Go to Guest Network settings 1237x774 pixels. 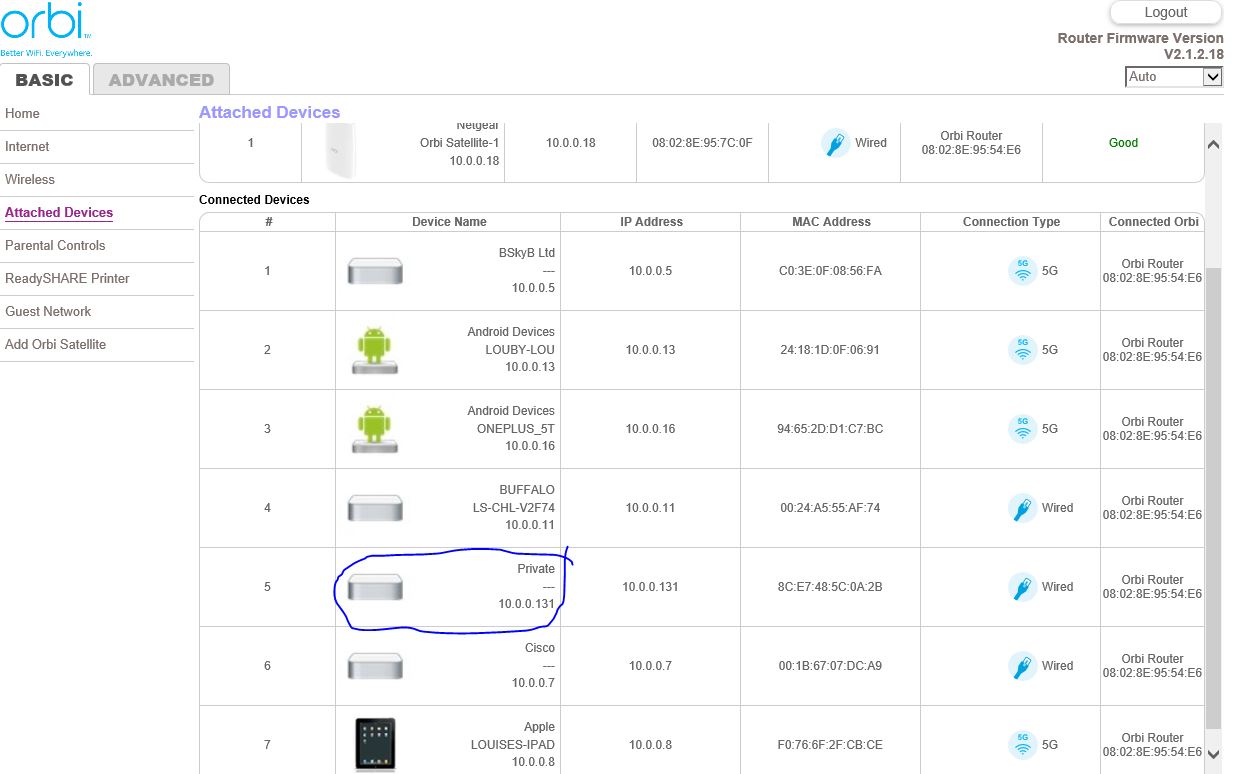[48, 311]
